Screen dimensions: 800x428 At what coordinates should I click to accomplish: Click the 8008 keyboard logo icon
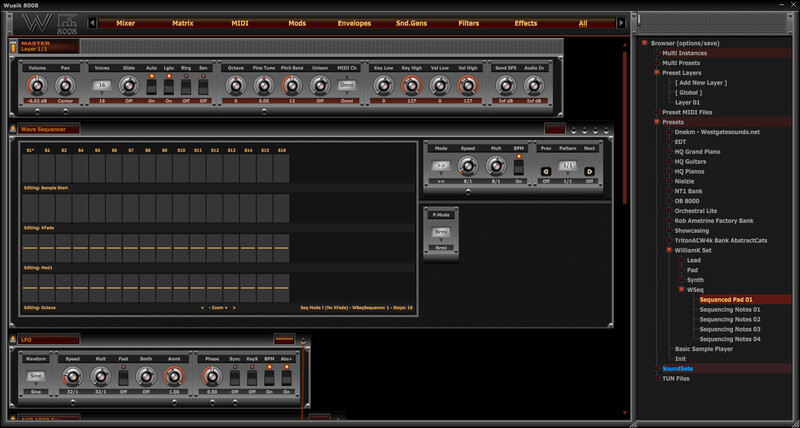(x=67, y=24)
